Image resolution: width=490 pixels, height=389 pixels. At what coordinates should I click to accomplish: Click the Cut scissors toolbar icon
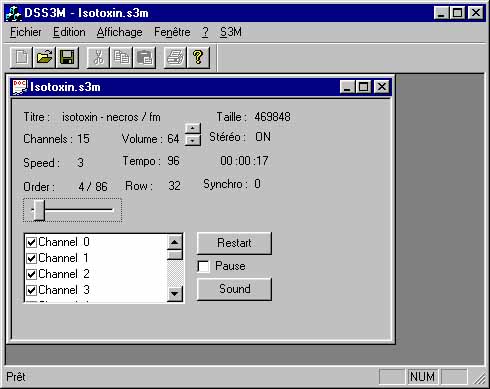tap(98, 57)
